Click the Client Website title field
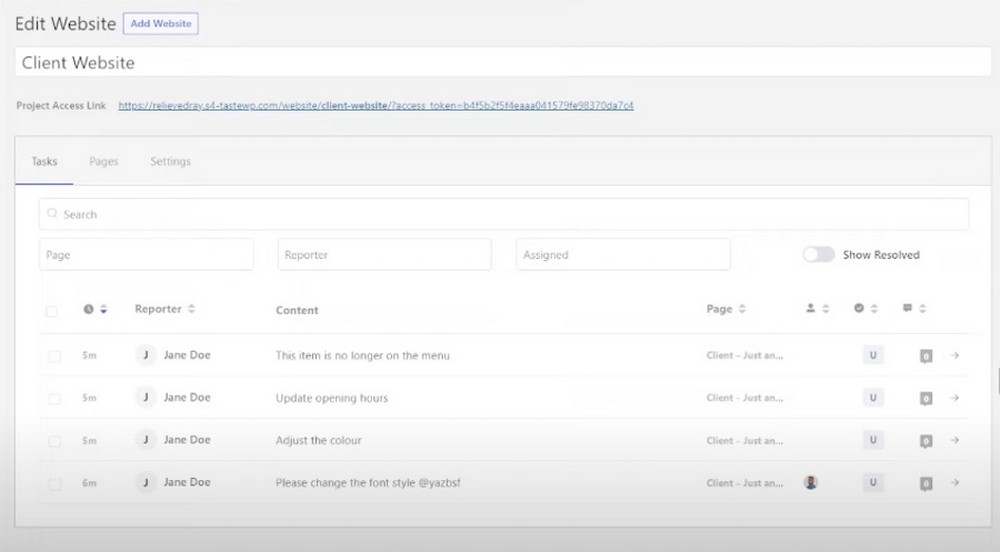This screenshot has height=552, width=1000. coord(503,62)
